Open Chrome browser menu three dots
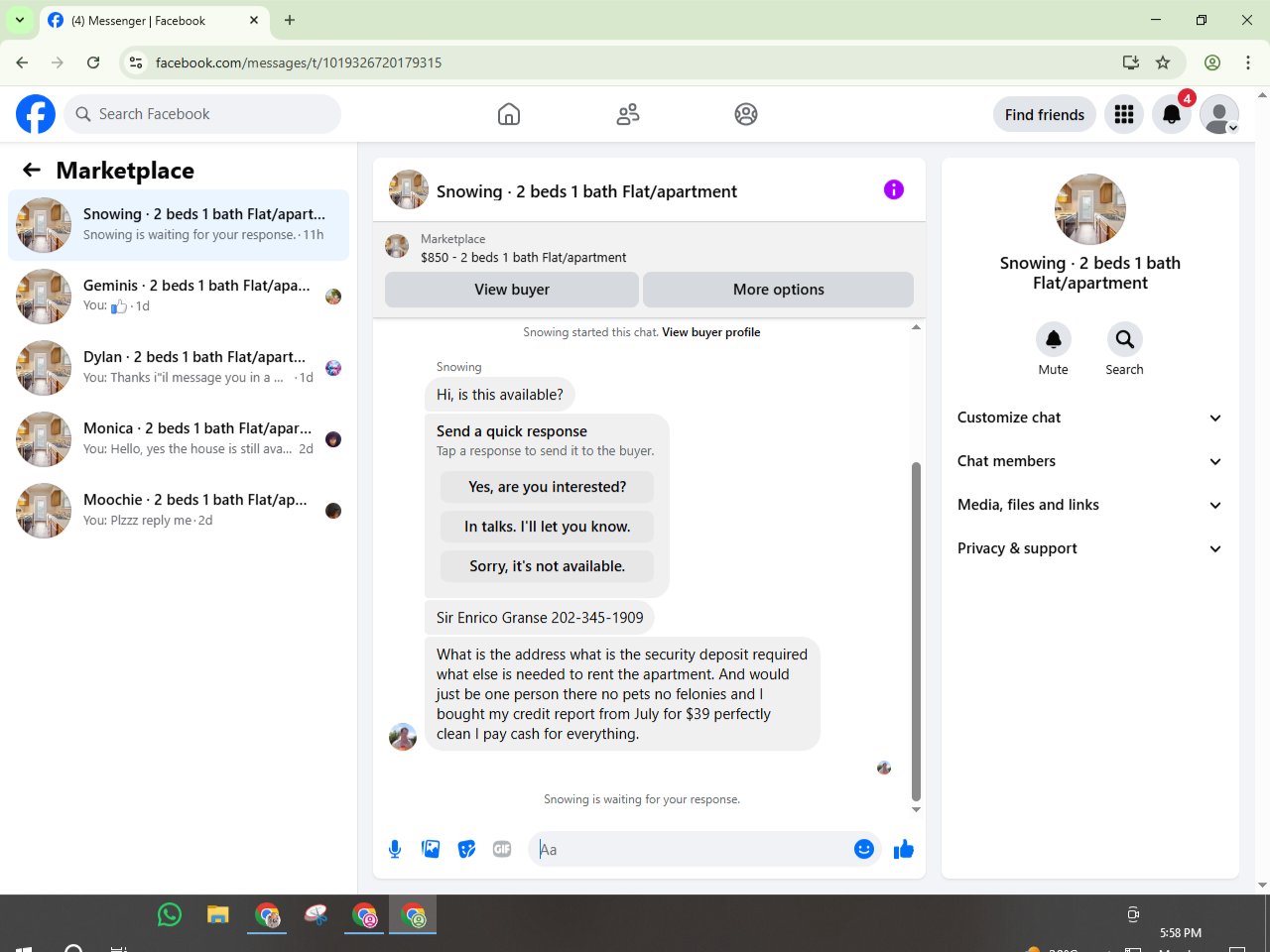This screenshot has height=952, width=1270. [x=1248, y=62]
